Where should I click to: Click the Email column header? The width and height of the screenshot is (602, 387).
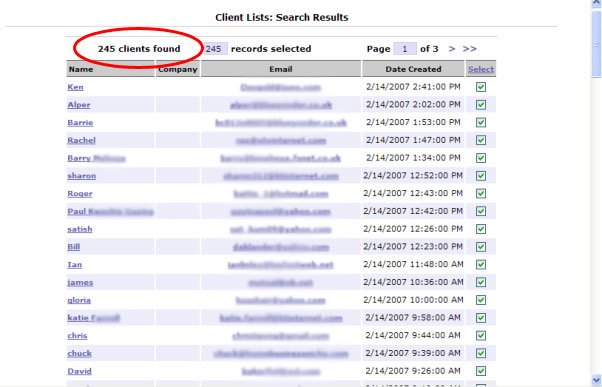point(281,69)
